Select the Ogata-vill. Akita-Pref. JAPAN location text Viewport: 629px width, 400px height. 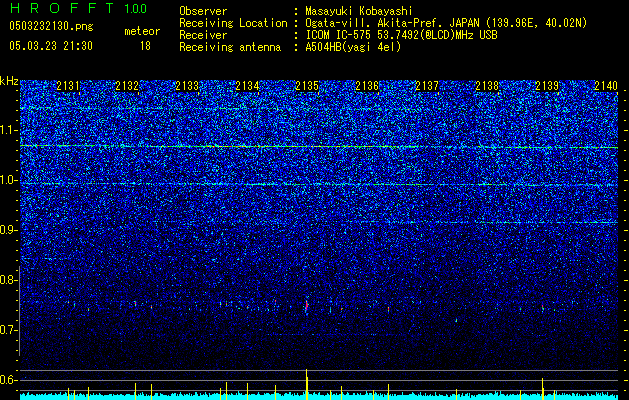pyautogui.click(x=446, y=23)
